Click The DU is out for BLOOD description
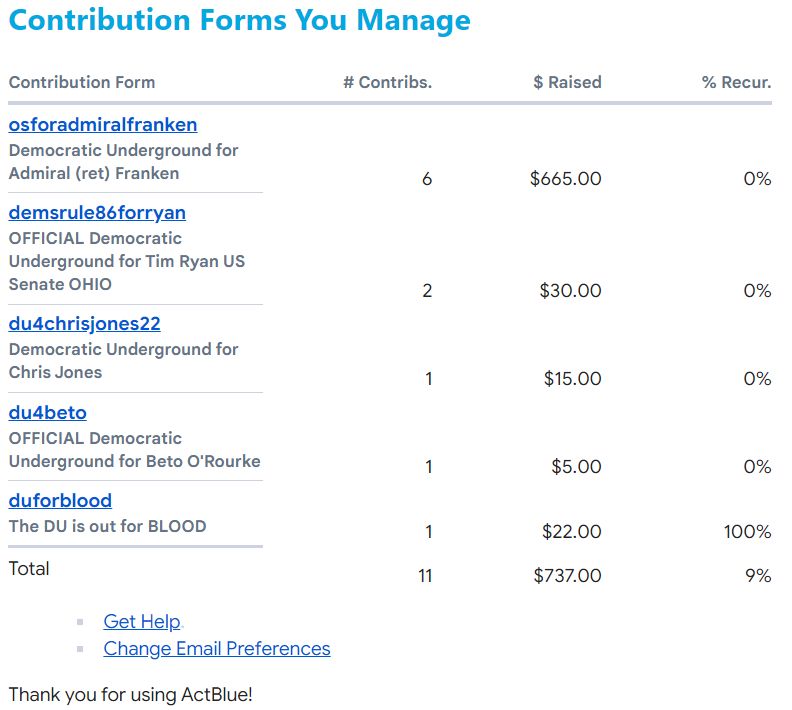Viewport: 792px width, 710px height. click(107, 526)
